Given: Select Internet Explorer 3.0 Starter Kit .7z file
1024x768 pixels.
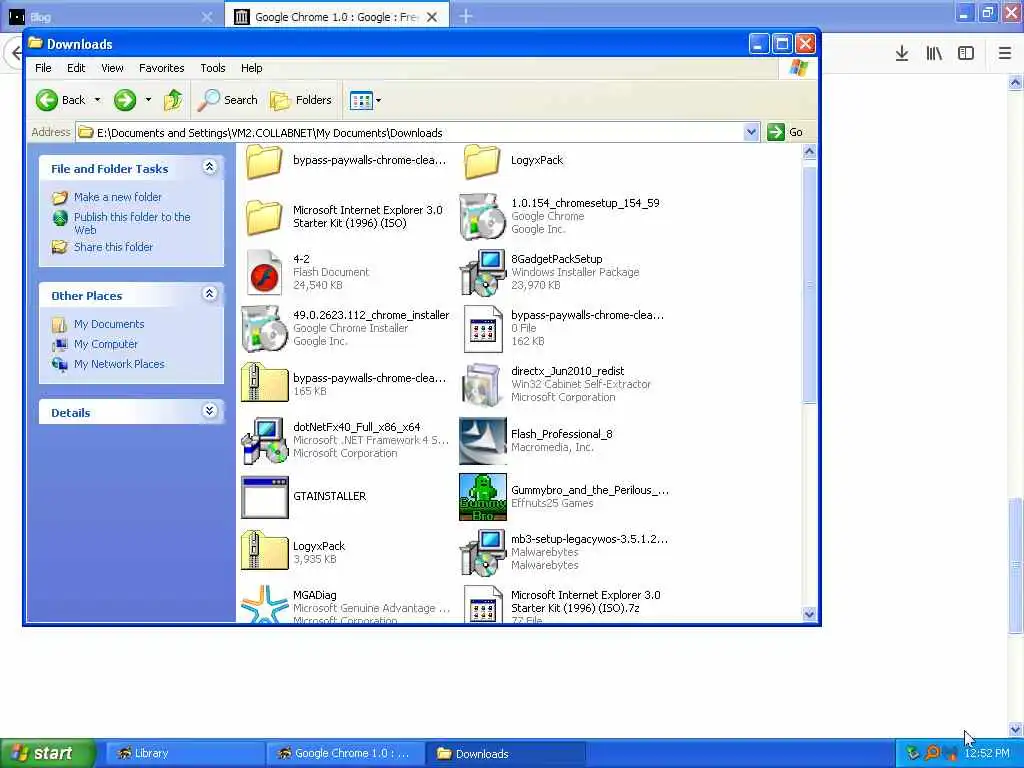Looking at the screenshot, I should point(483,604).
